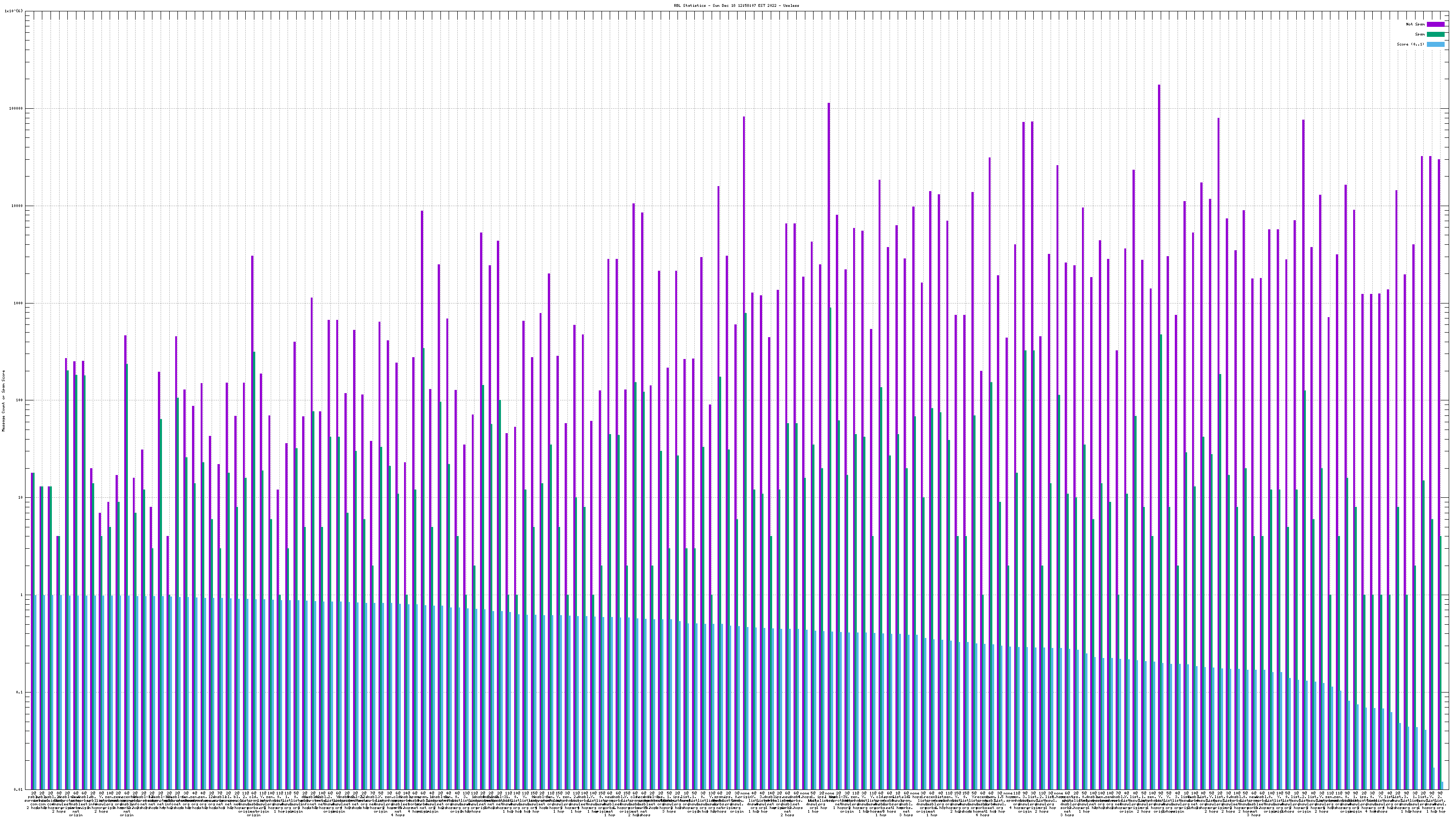Click the 100000 y-axis tick label
This screenshot has width=1456, height=819.
[x=16, y=109]
